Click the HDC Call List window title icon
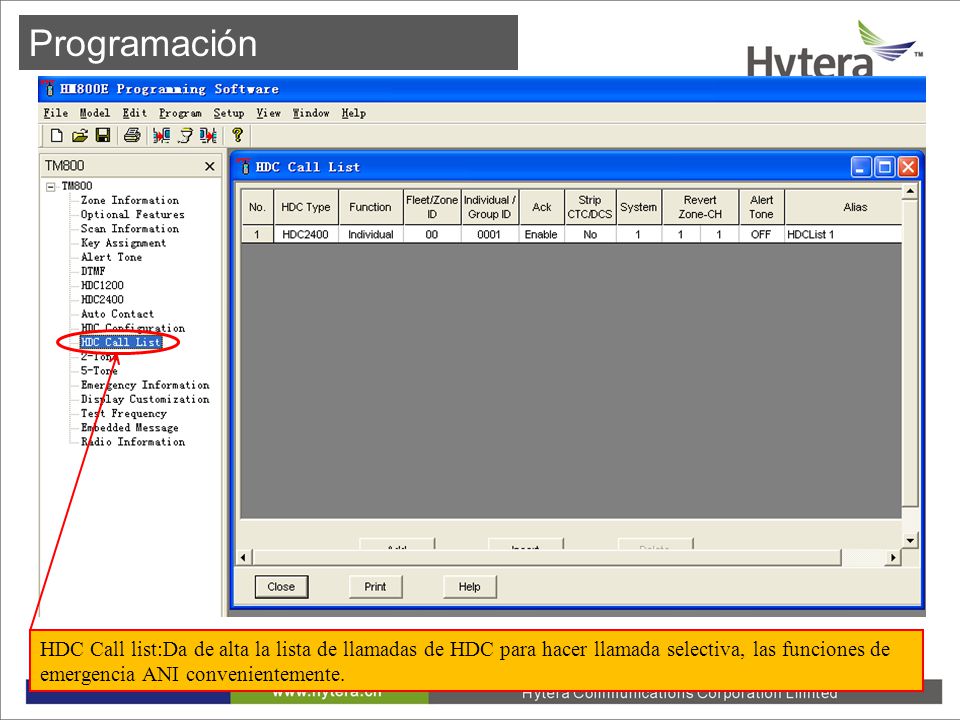The width and height of the screenshot is (960, 720). coord(245,167)
